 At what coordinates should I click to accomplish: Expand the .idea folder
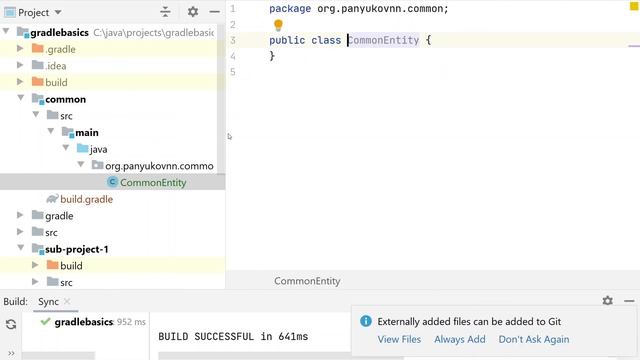[20, 65]
